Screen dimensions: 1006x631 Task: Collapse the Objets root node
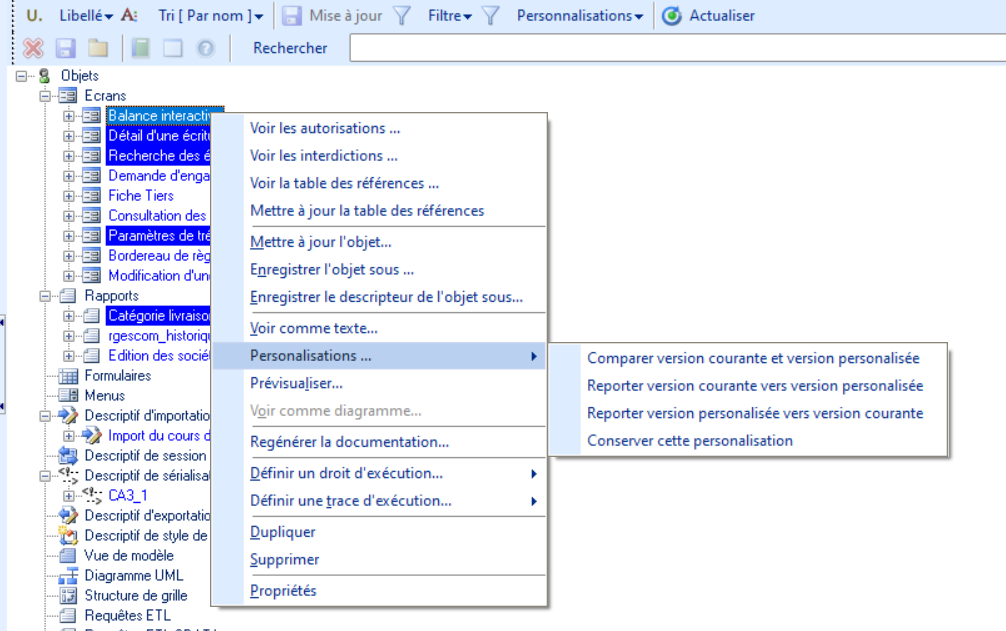click(21, 76)
